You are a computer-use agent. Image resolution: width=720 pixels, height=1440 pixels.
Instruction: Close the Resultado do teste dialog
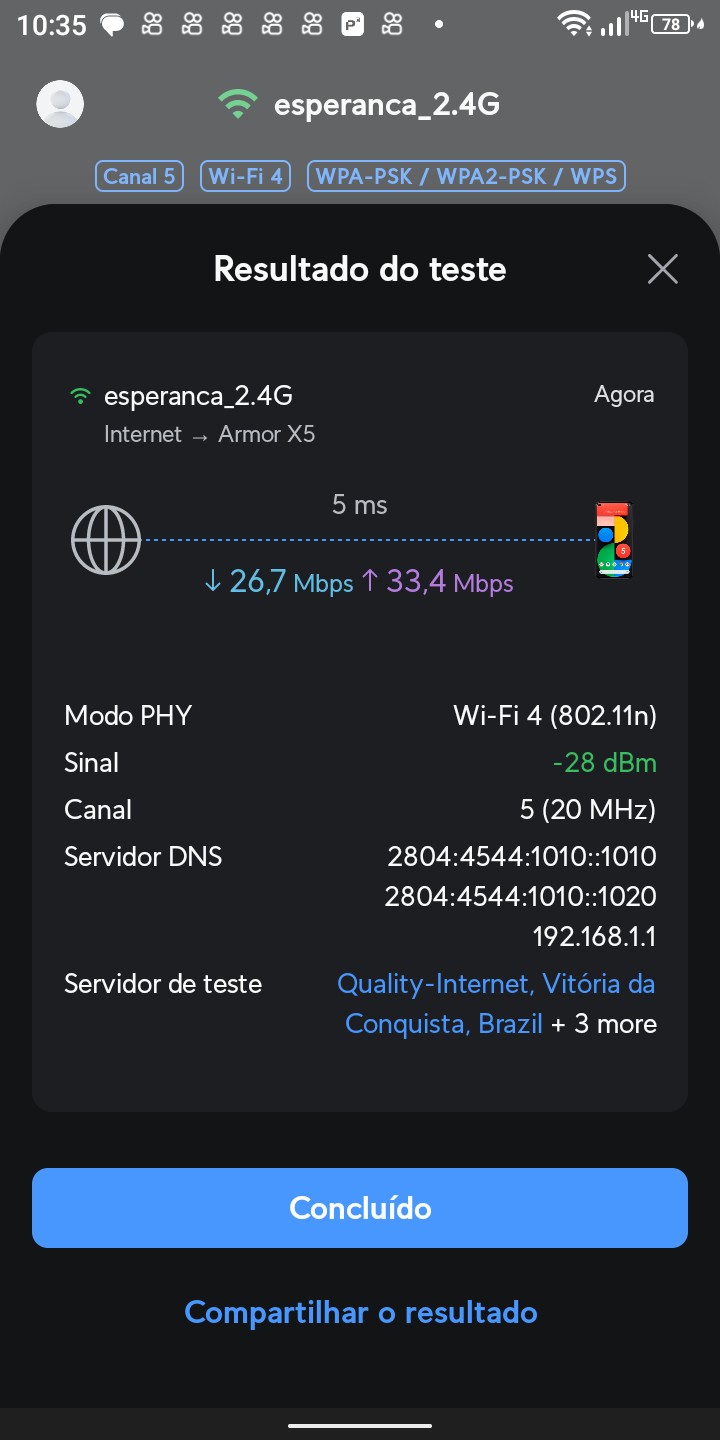coord(662,269)
